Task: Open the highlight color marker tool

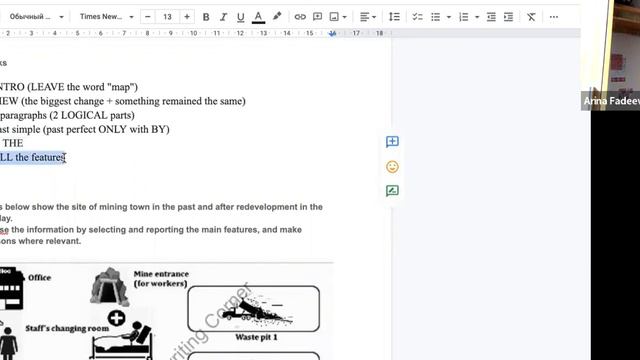Action: (x=277, y=17)
